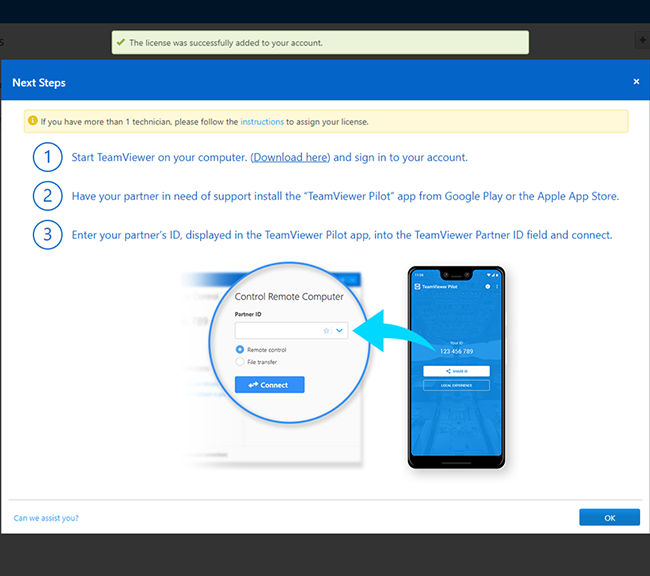650x576 pixels.
Task: Click step 3 'Enter your partner's ID' text
Action: coord(342,235)
